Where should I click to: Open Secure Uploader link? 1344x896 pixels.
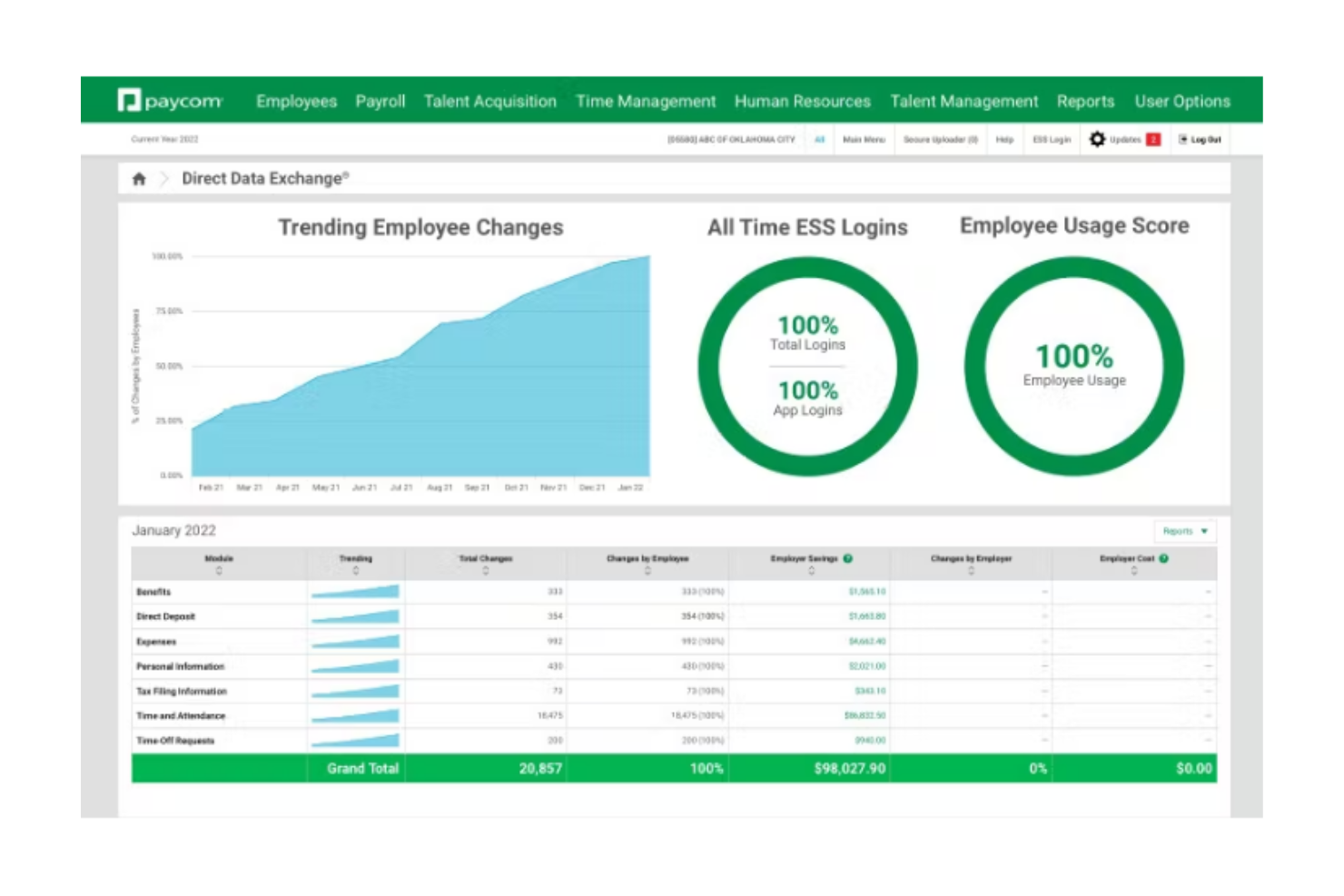(941, 140)
